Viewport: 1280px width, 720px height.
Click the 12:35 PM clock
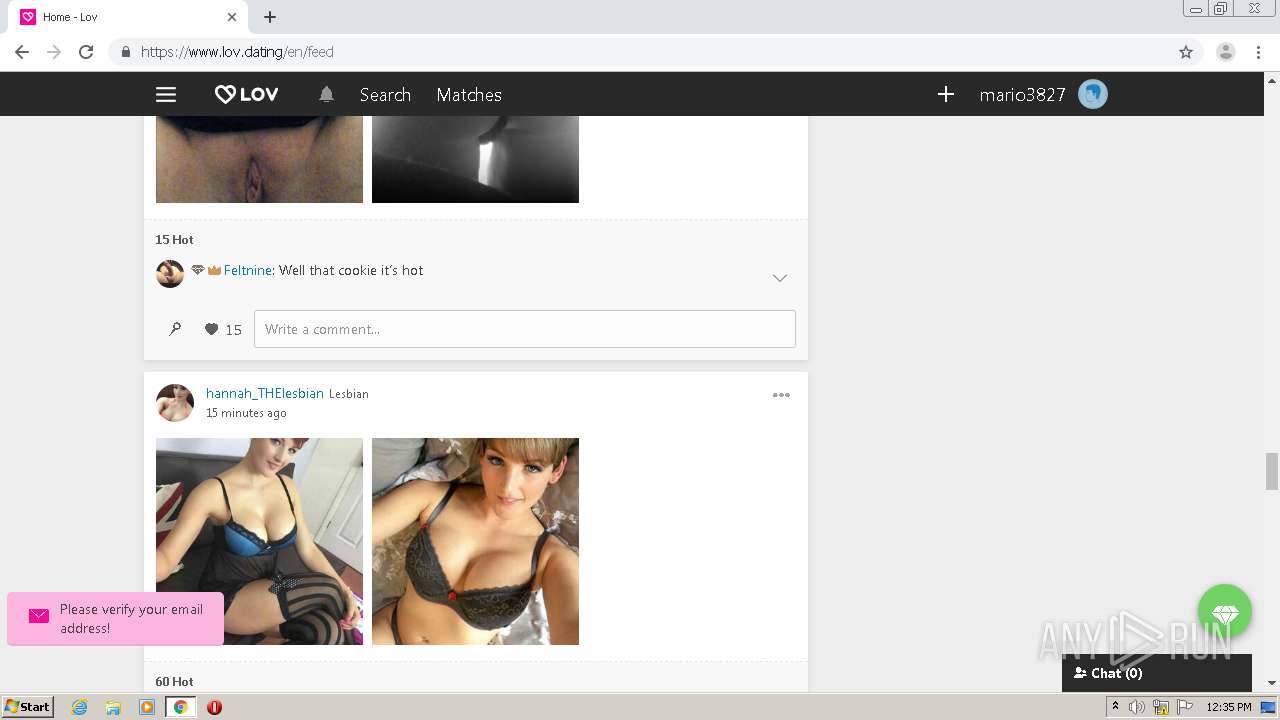pos(1229,707)
